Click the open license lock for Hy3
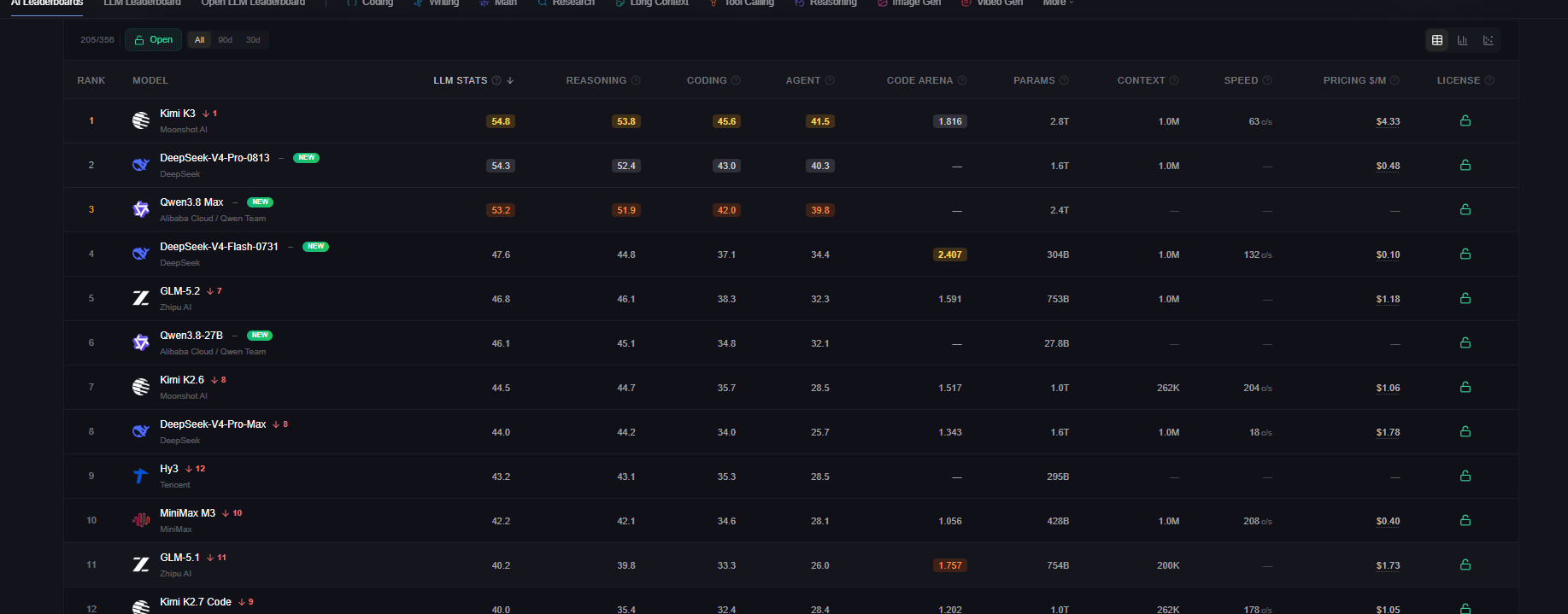This screenshot has width=1568, height=614. (1465, 476)
